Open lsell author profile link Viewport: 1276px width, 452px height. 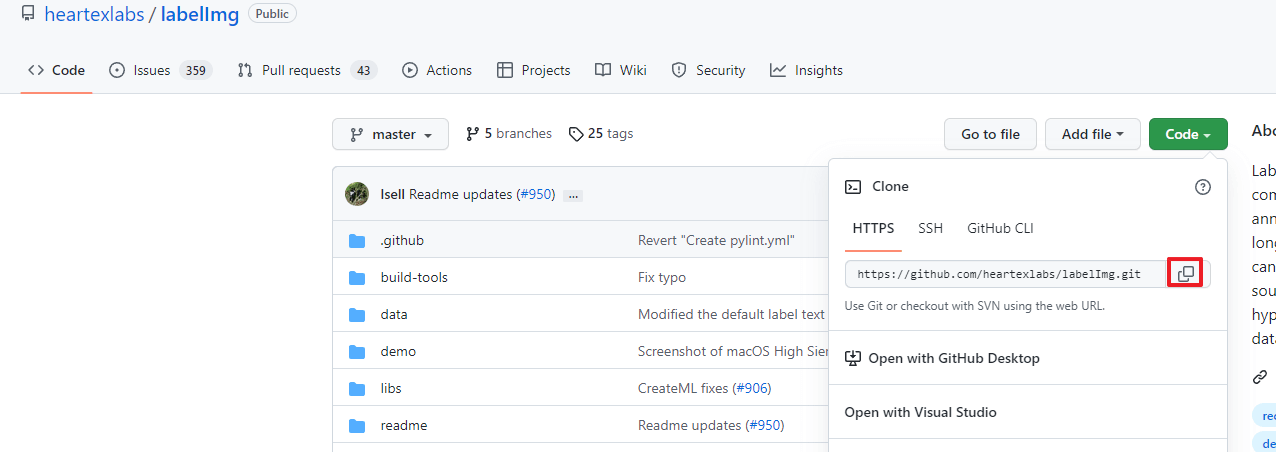click(x=393, y=194)
